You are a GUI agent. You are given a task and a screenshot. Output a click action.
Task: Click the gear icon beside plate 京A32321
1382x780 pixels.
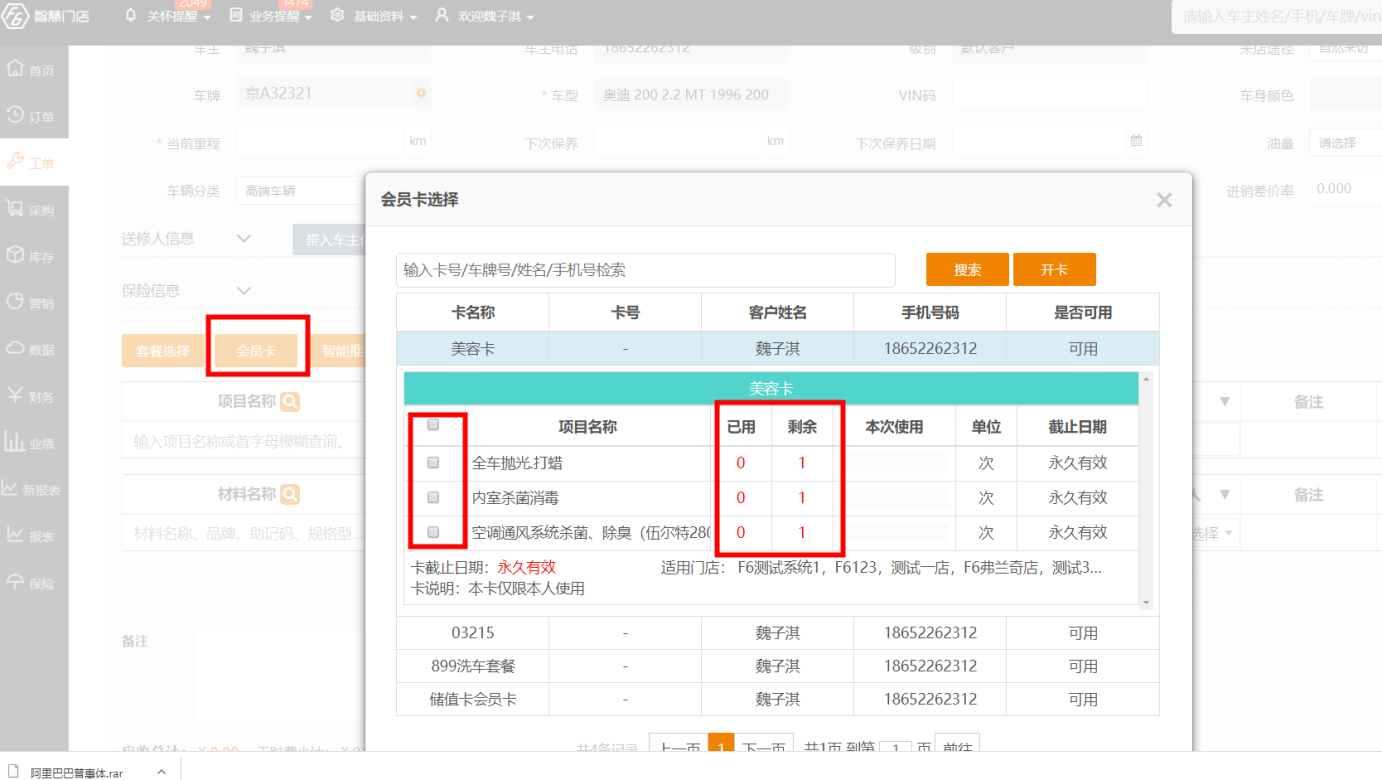click(421, 93)
